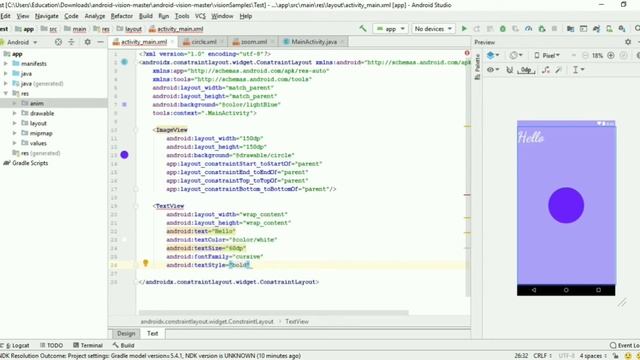Expand the drawable folder
Image resolution: width=640 pixels, height=360 pixels.
point(15,113)
